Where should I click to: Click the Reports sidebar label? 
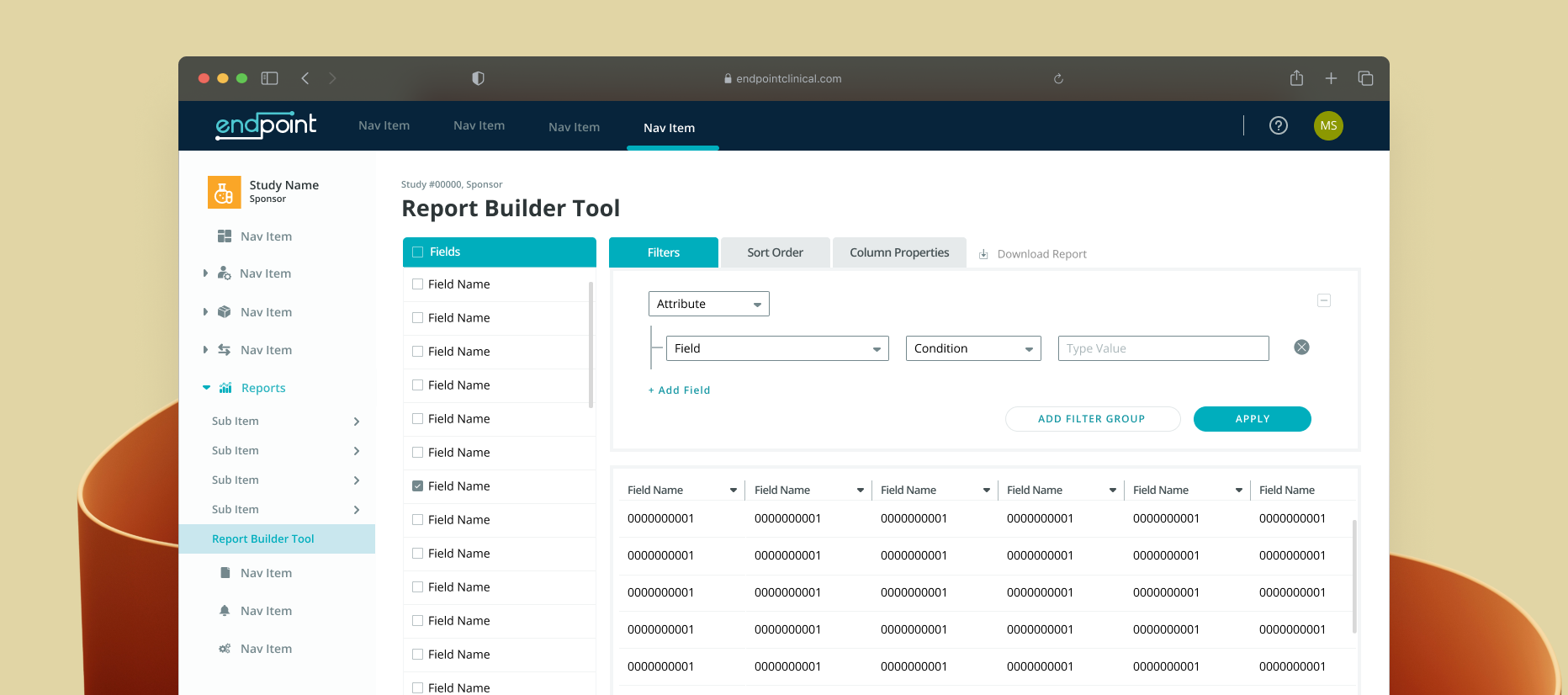[263, 388]
